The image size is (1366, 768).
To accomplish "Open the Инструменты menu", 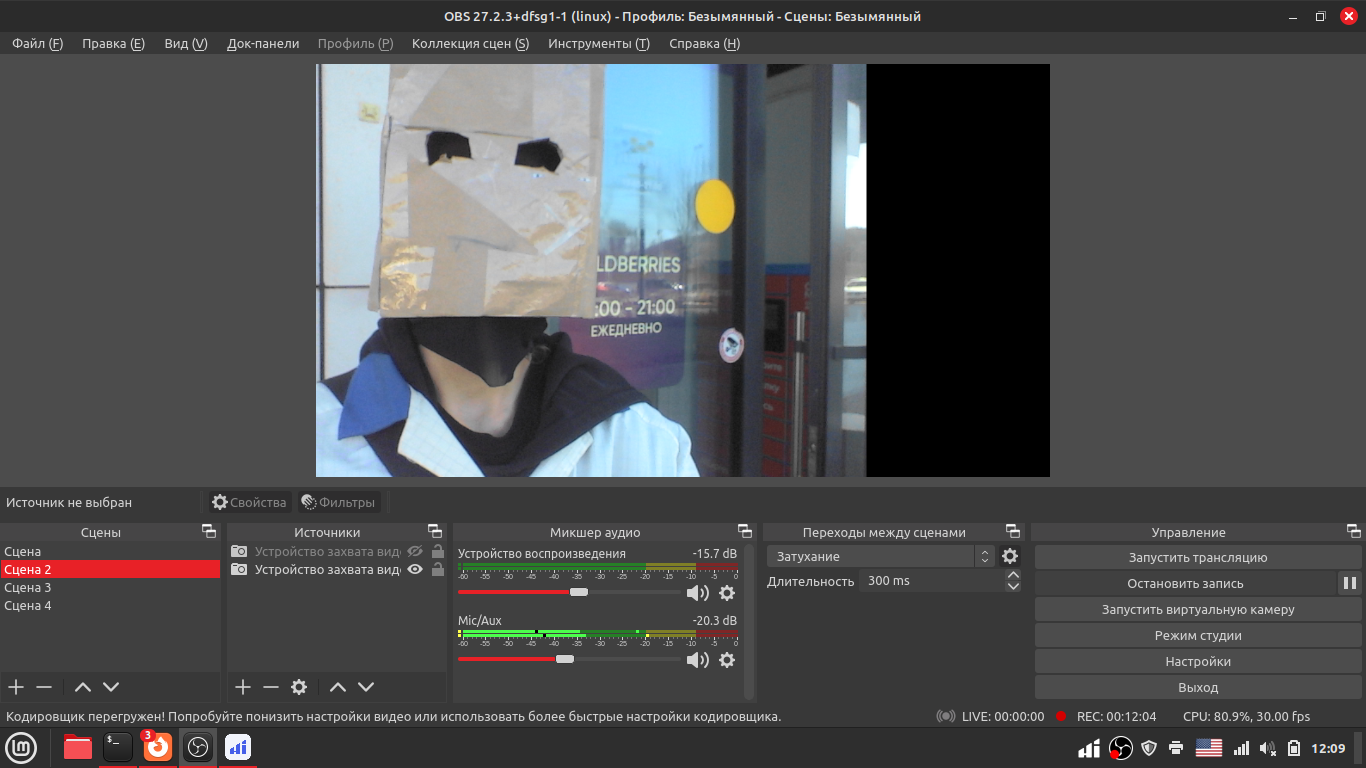I will point(599,44).
